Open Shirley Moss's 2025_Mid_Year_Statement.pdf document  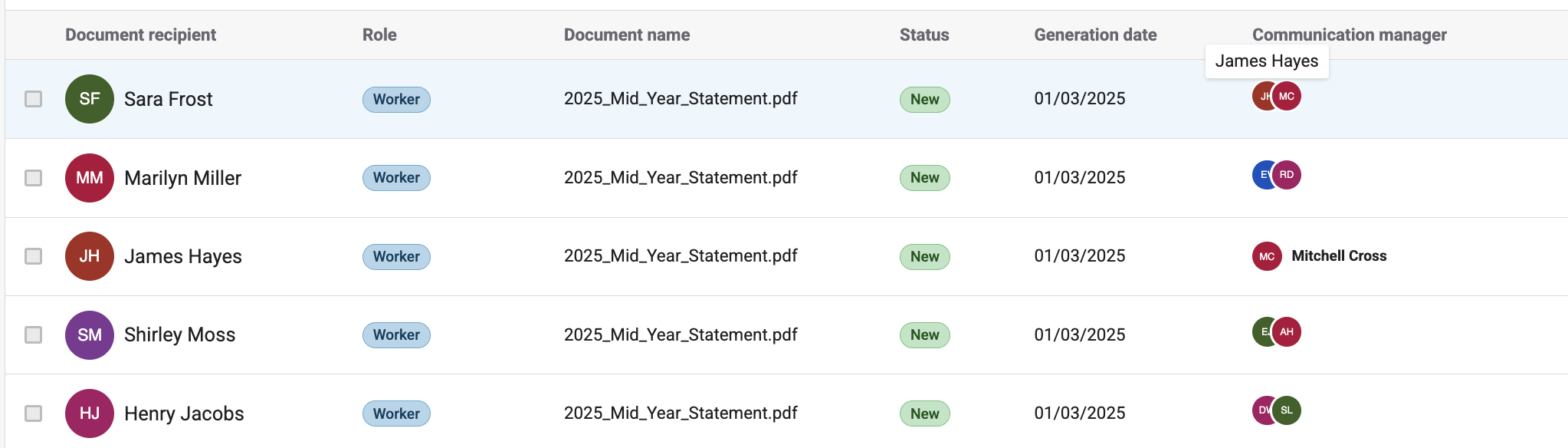(681, 335)
